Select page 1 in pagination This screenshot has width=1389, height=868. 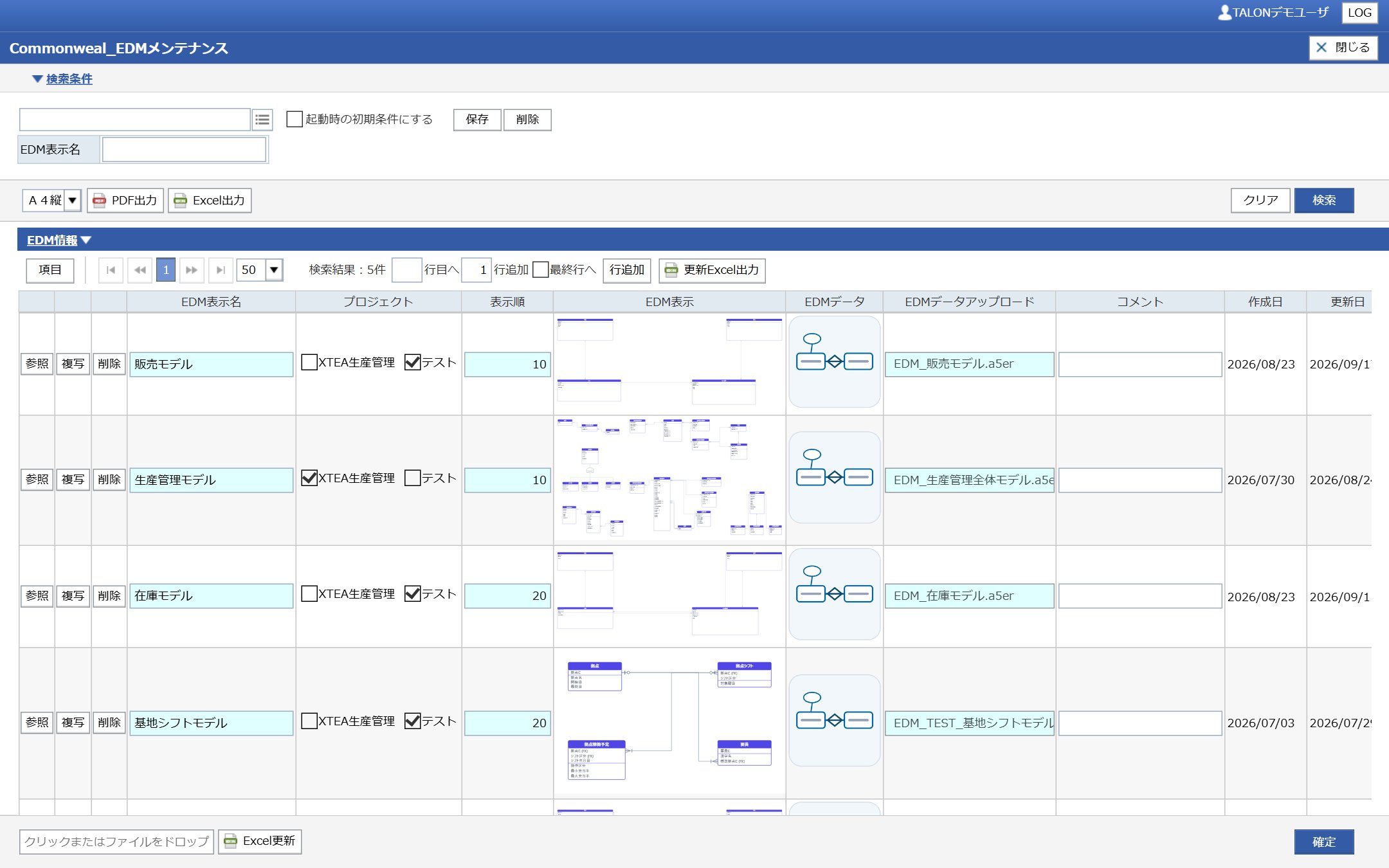point(166,270)
